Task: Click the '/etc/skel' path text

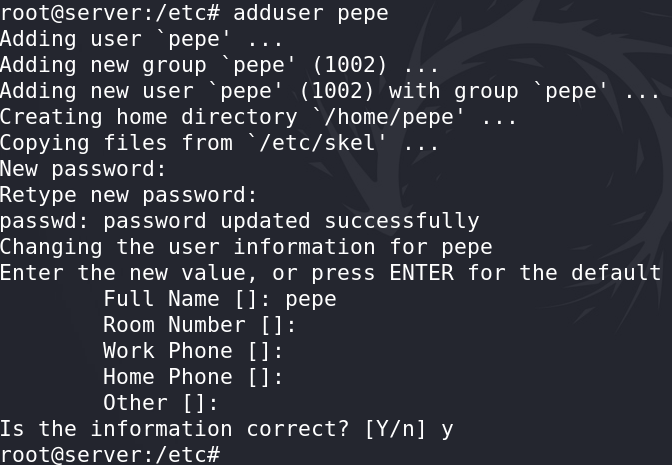Action: (x=318, y=143)
